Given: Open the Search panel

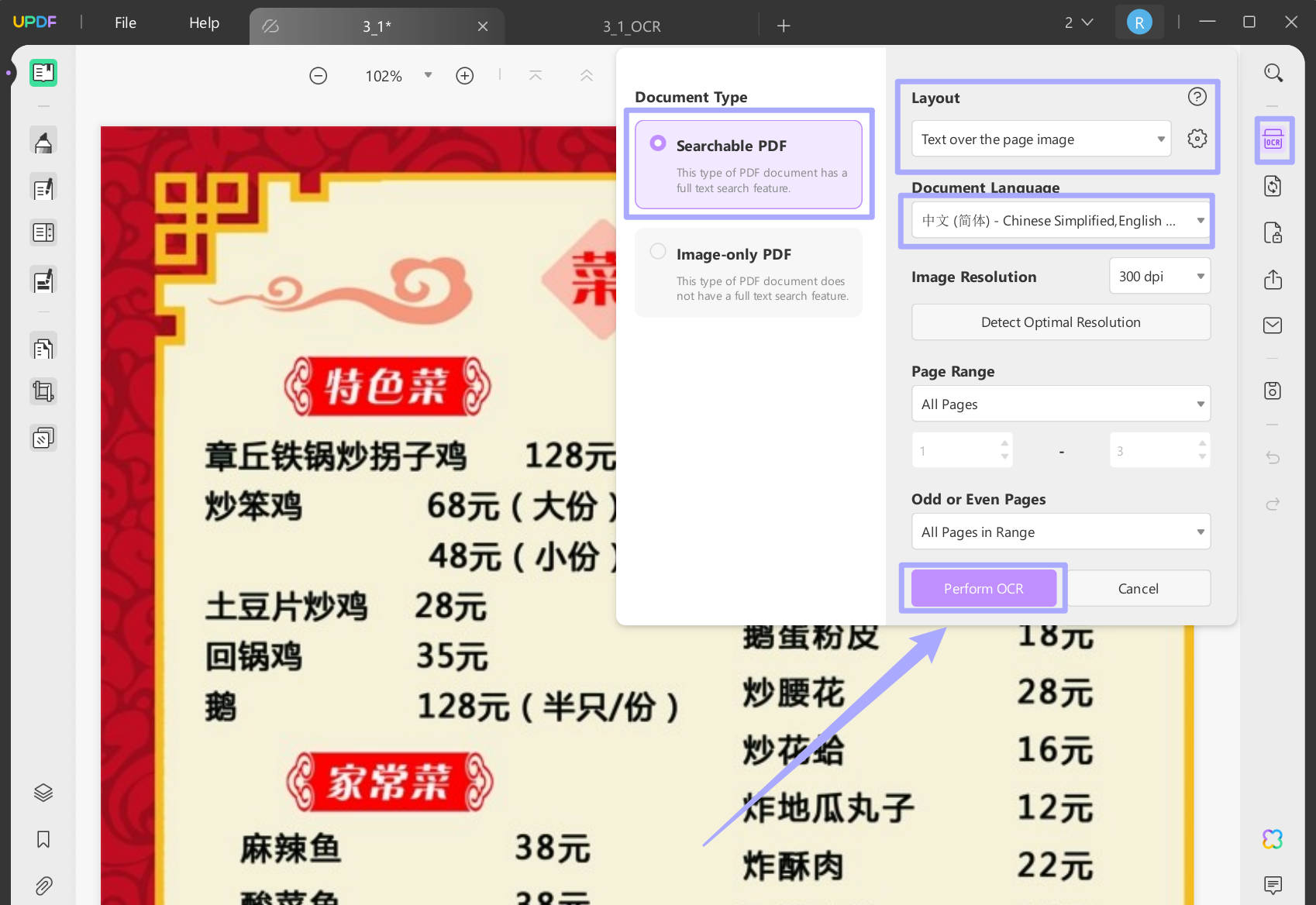Looking at the screenshot, I should coord(1273,72).
